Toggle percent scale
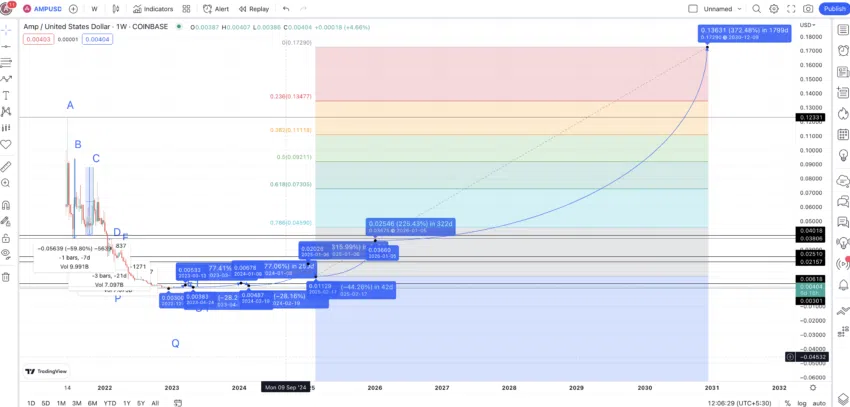This screenshot has width=850, height=407. [x=788, y=403]
